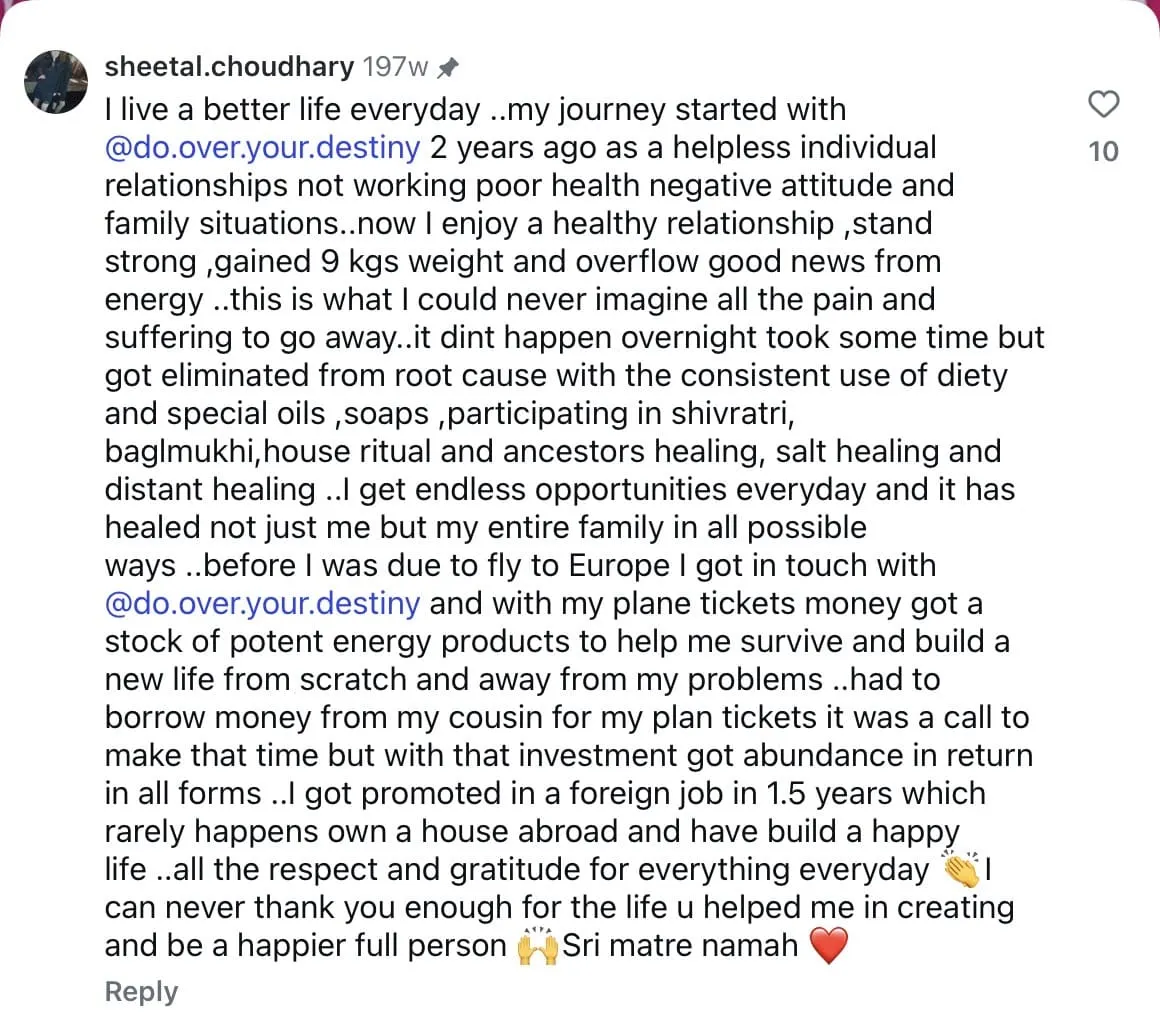Reply to sheetal.choudhary's comment
The height and width of the screenshot is (1016, 1160).
point(141,992)
